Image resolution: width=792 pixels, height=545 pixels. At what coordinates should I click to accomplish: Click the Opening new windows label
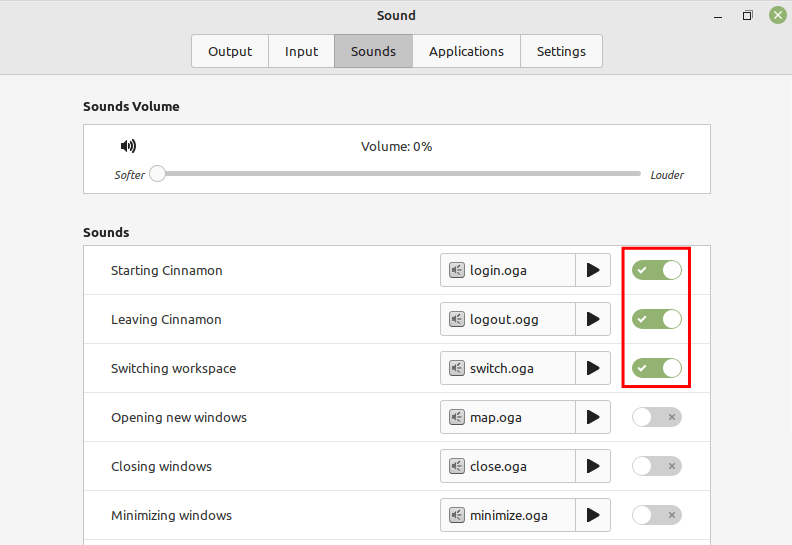179,417
